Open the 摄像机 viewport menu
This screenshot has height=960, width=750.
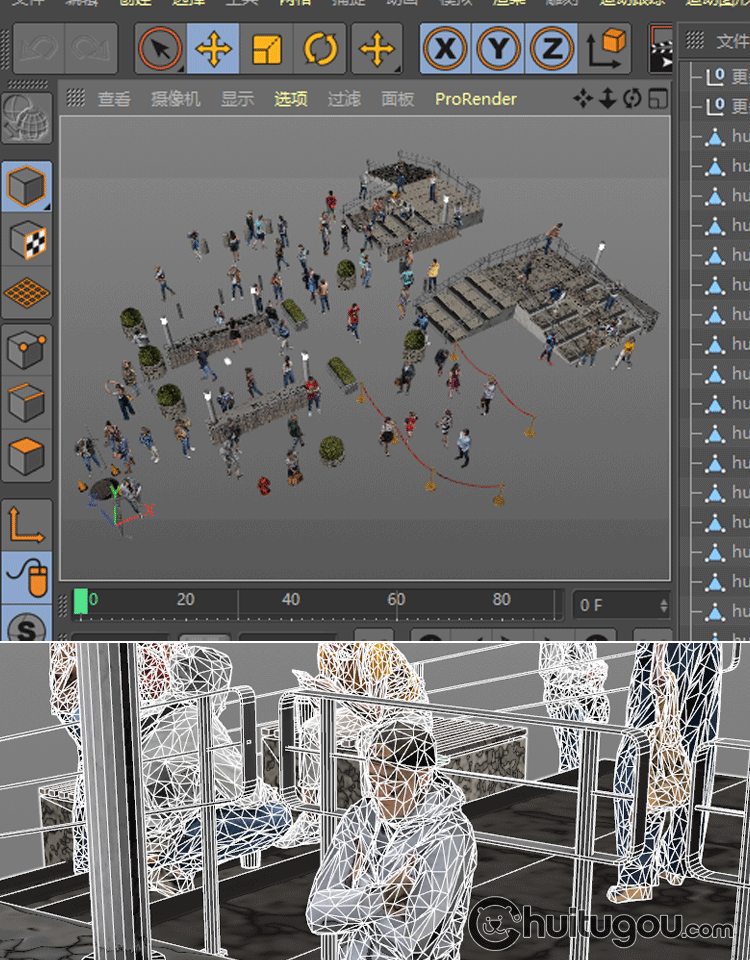pyautogui.click(x=175, y=99)
